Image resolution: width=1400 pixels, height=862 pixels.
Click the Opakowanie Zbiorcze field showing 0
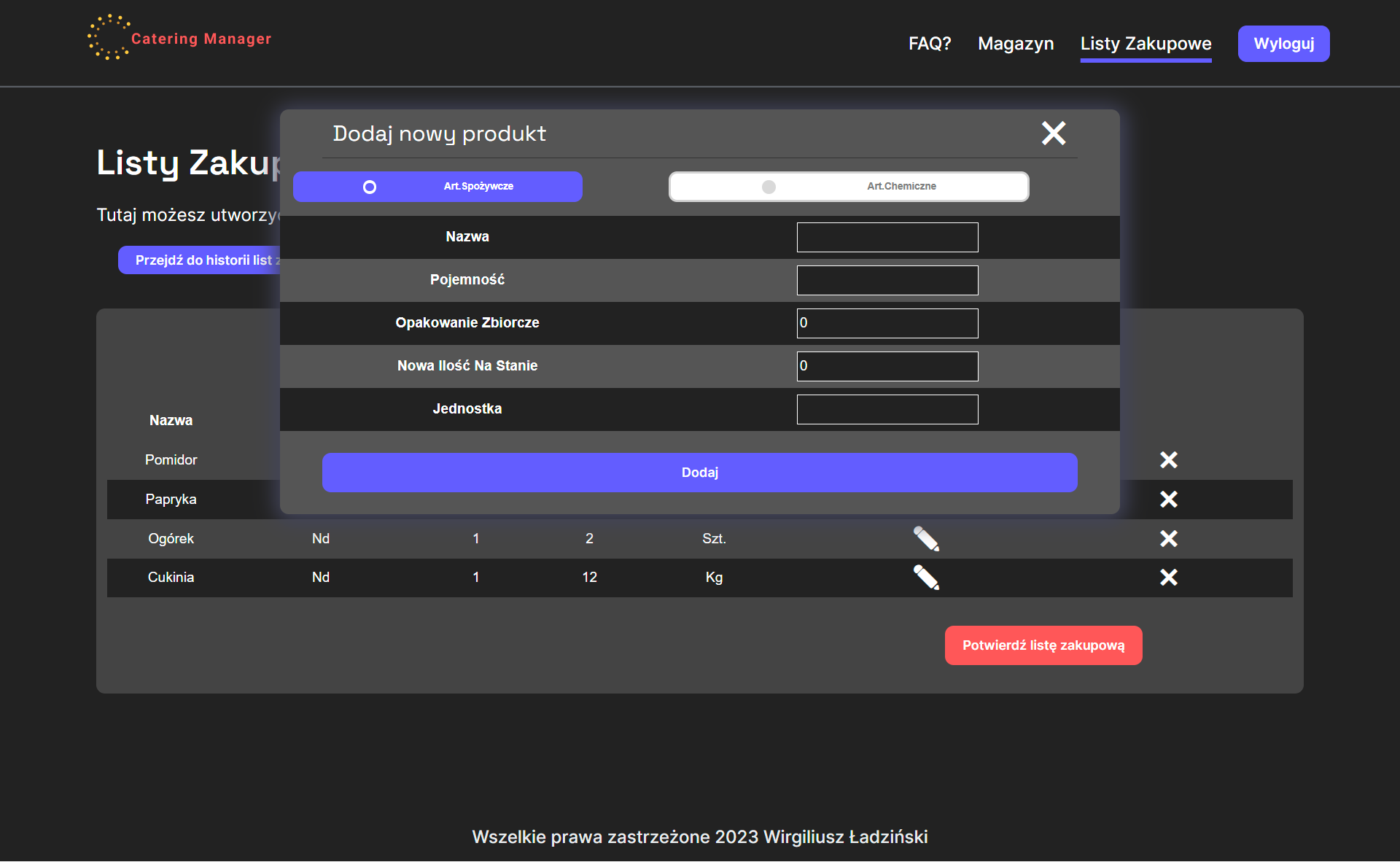[887, 323]
